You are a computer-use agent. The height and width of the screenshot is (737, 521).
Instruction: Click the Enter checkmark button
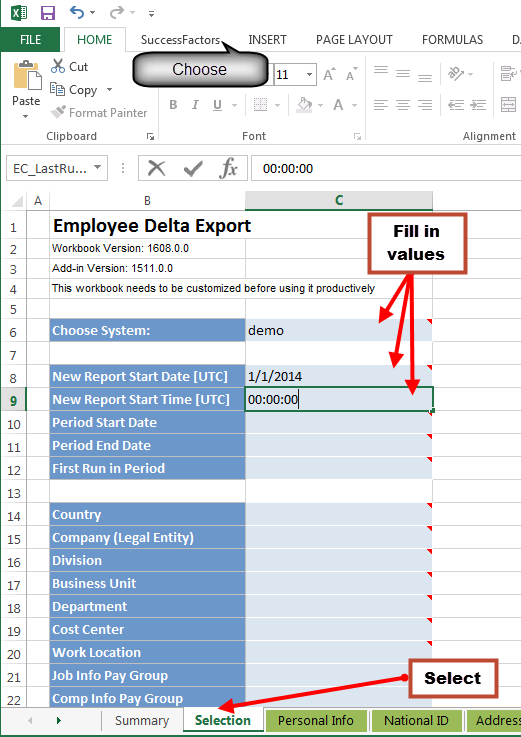click(x=193, y=168)
